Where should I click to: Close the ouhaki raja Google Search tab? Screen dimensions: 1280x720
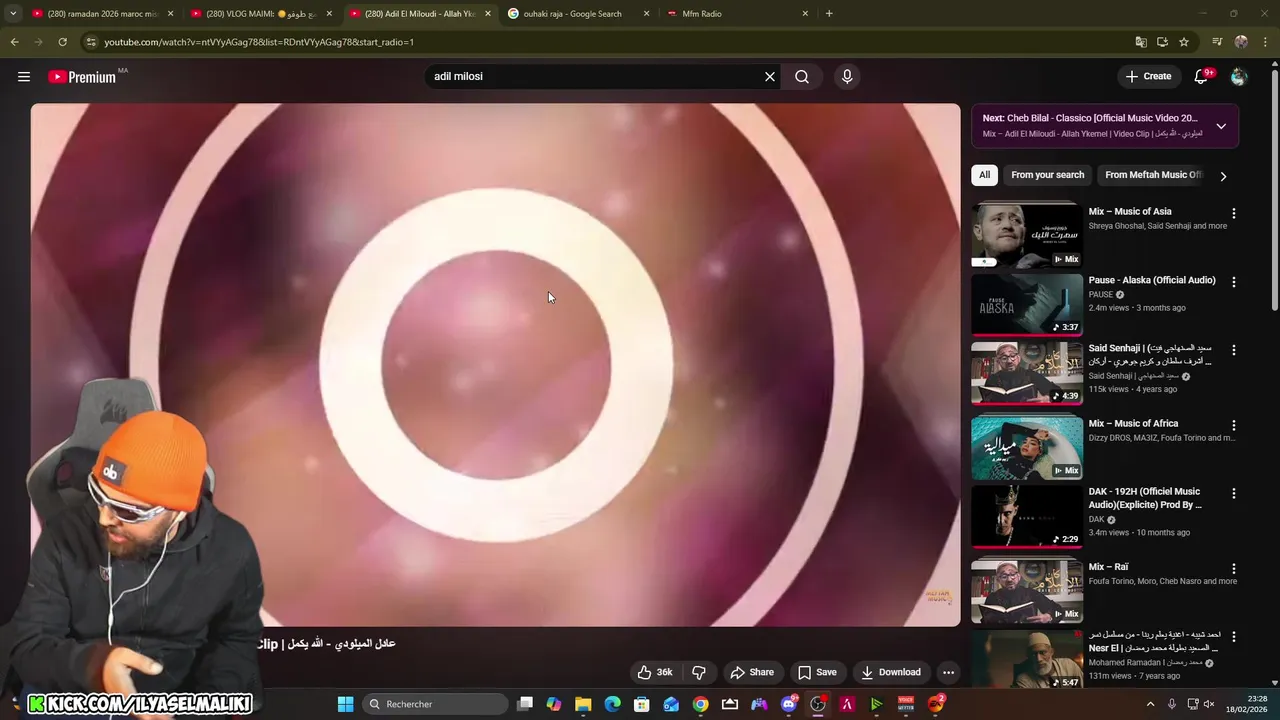pyautogui.click(x=646, y=14)
